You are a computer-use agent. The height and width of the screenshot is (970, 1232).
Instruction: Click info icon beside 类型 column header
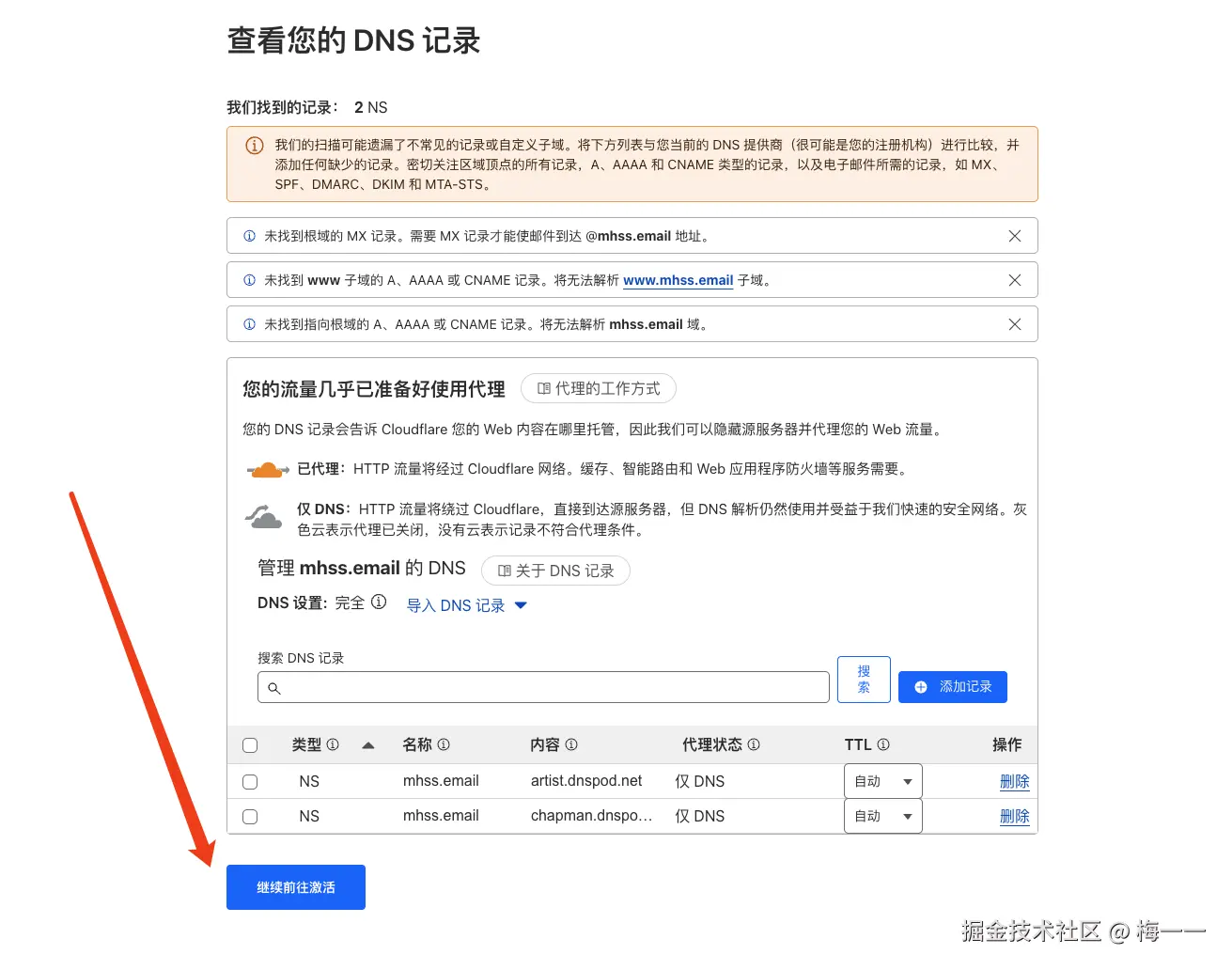(333, 744)
